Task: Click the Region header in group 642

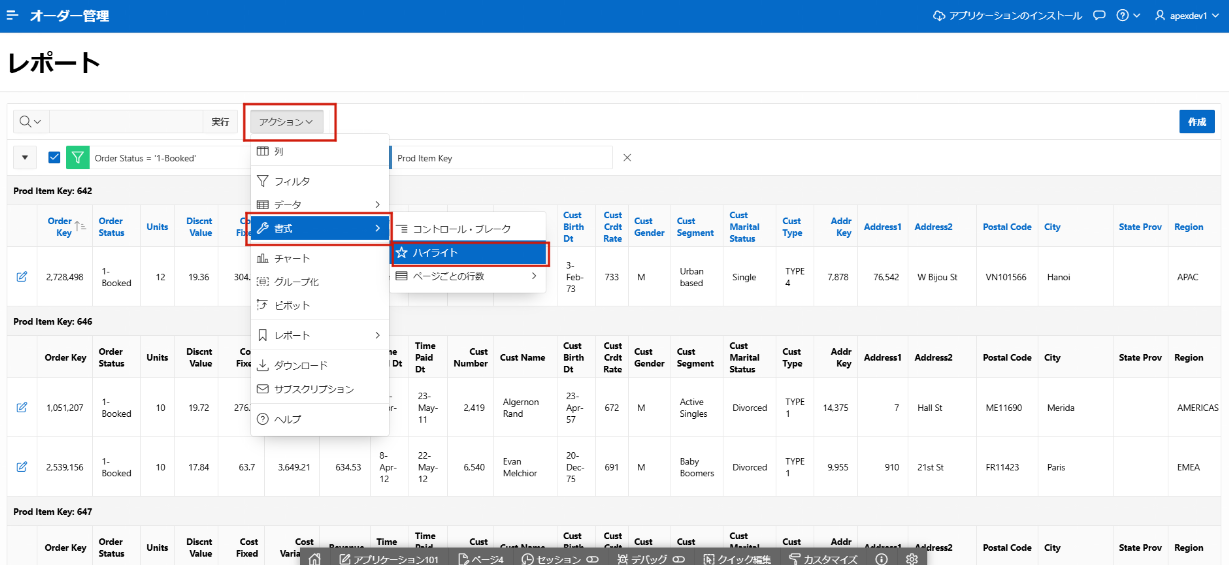Action: pos(1189,227)
